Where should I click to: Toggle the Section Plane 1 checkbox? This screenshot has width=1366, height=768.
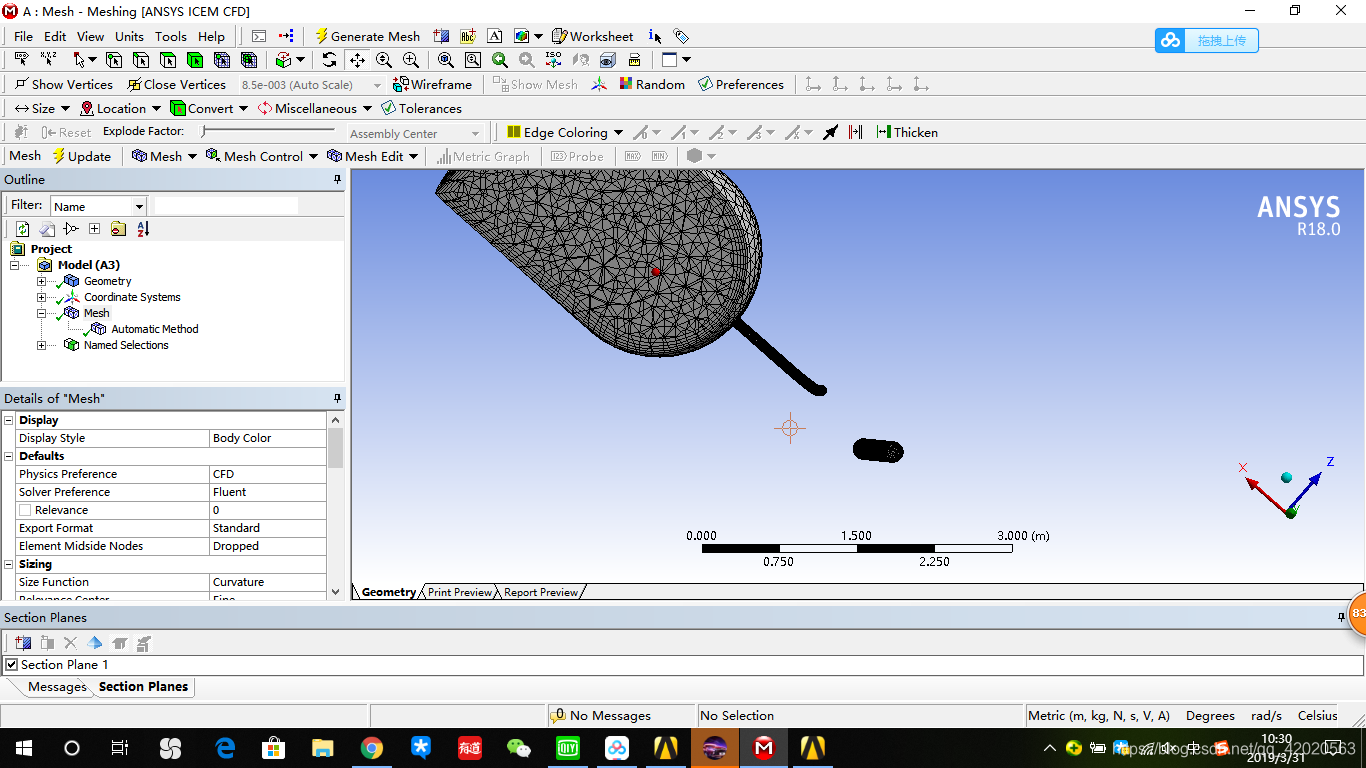12,665
